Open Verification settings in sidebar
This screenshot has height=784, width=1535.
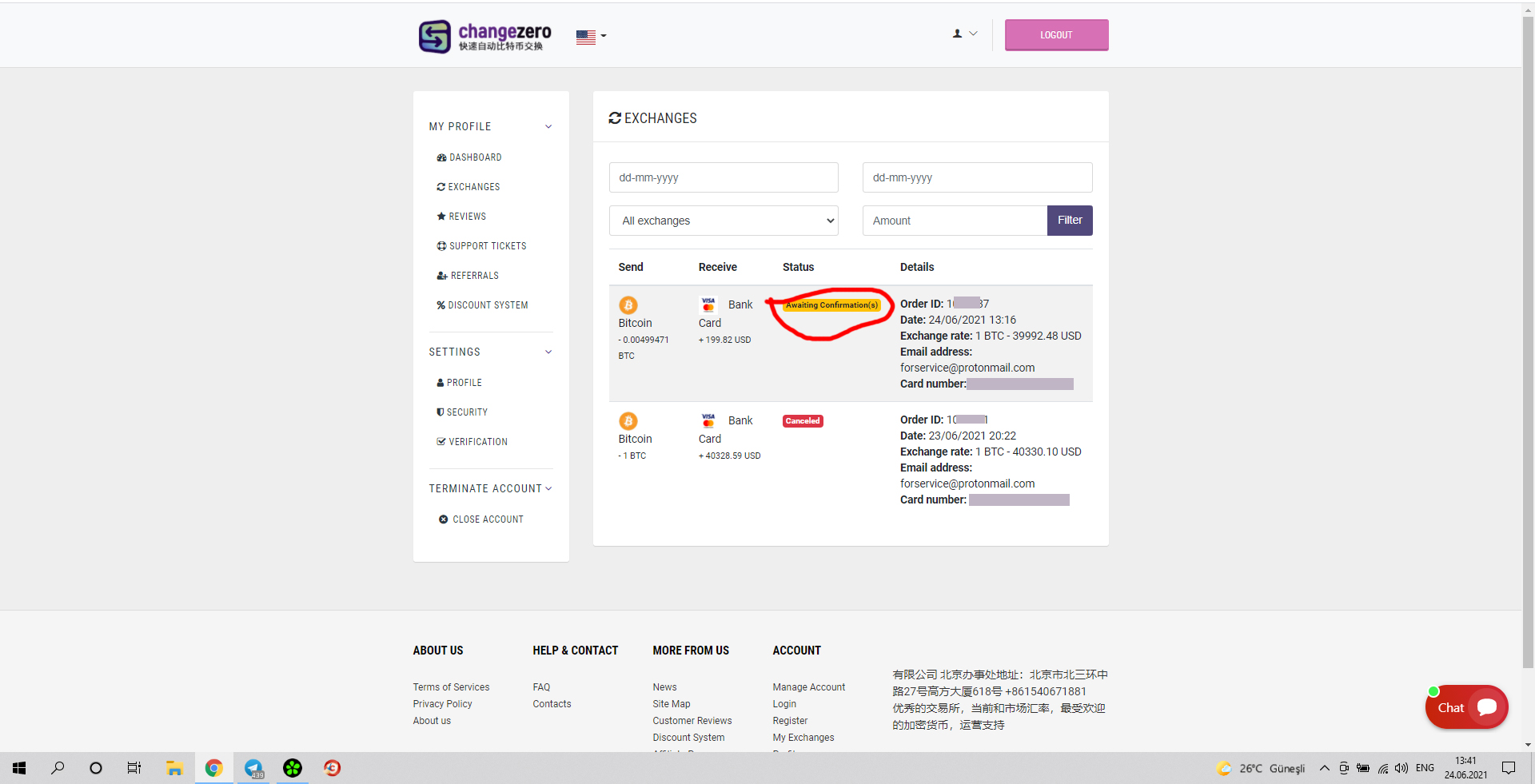coord(477,442)
